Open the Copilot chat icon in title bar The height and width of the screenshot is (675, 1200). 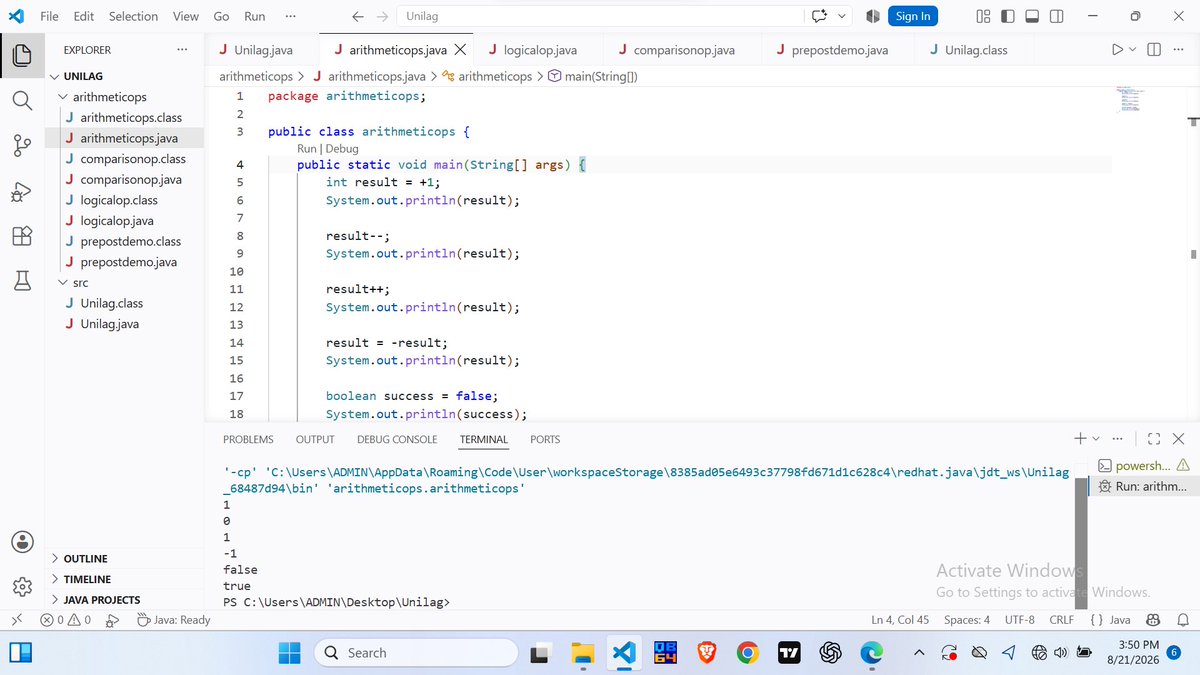coord(820,16)
